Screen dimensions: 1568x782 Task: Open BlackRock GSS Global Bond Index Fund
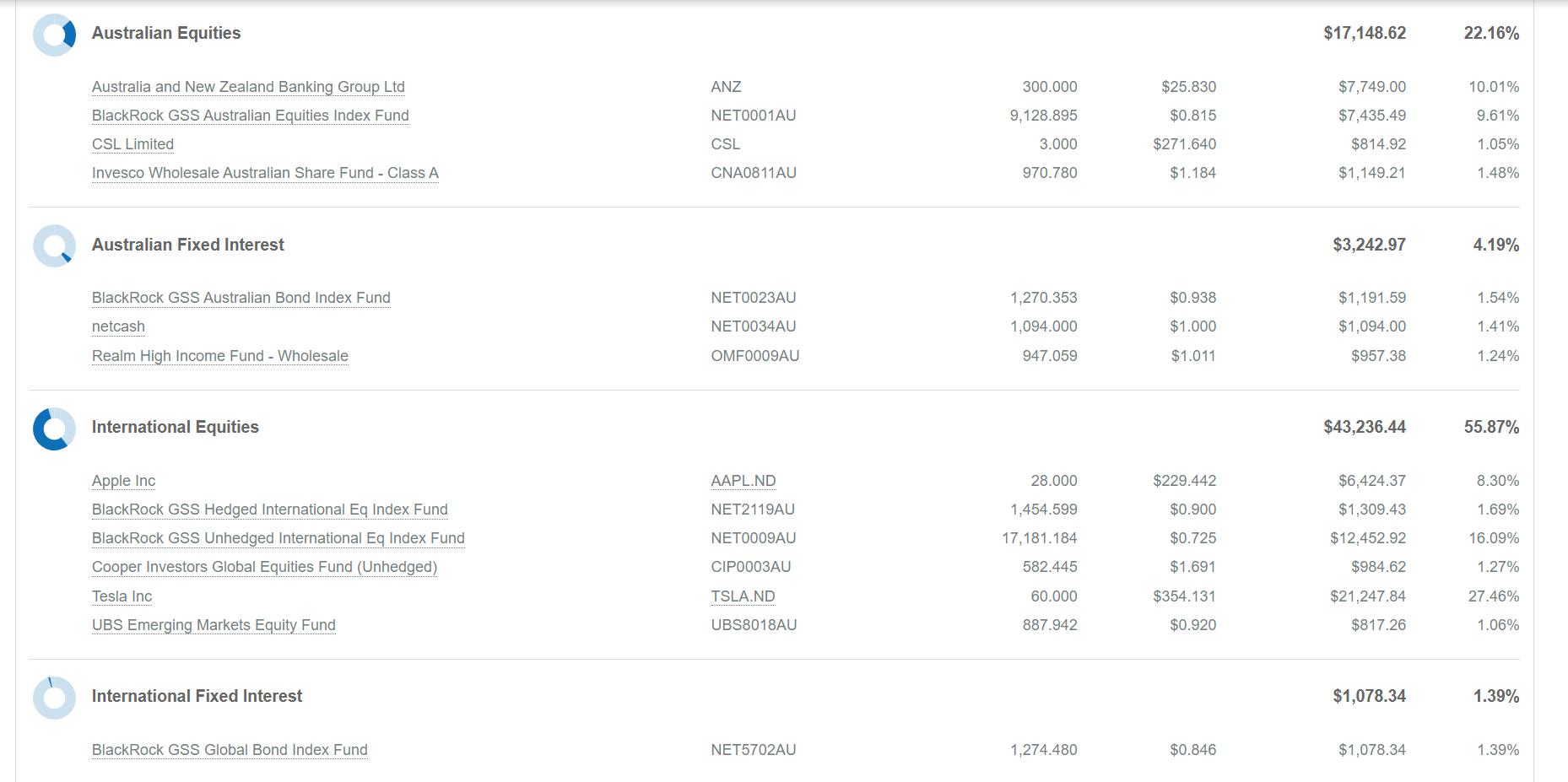click(x=230, y=750)
